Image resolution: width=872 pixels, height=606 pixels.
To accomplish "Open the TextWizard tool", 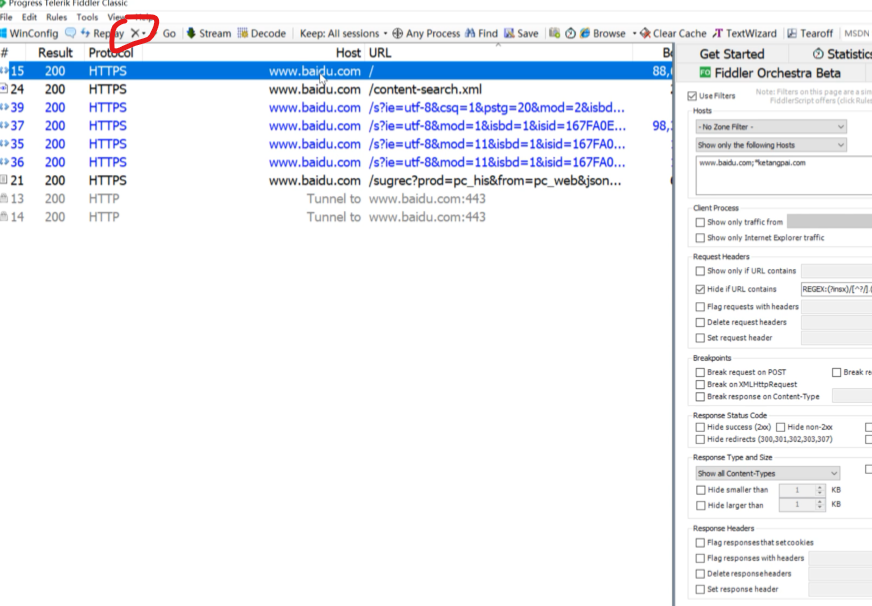I will (745, 33).
